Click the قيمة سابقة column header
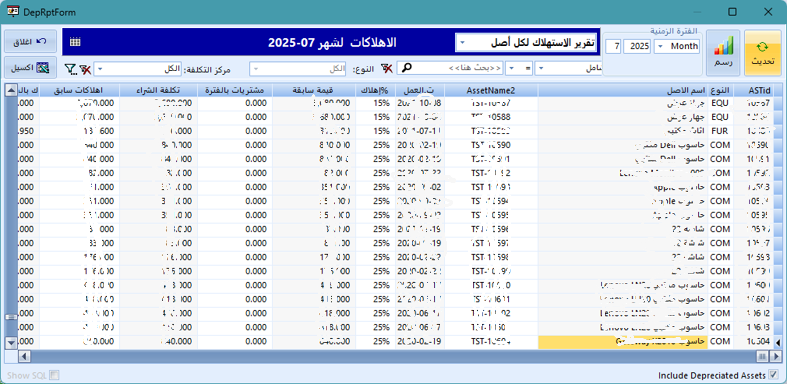 click(x=314, y=90)
